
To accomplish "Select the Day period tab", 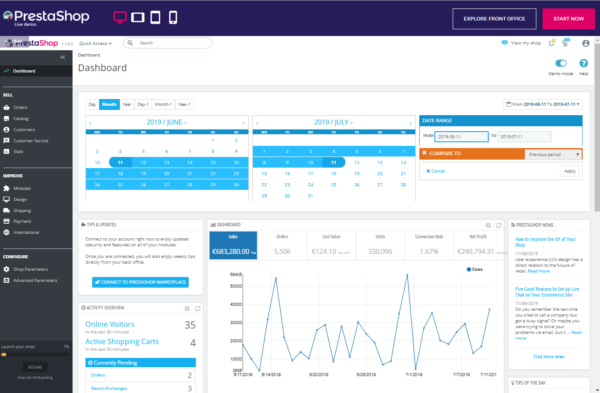I will point(92,104).
